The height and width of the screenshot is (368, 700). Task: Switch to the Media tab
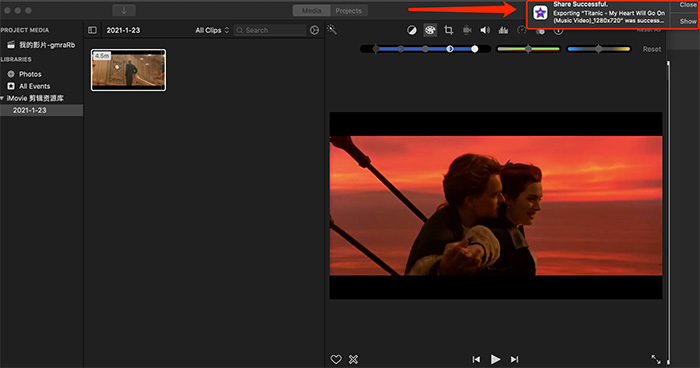[x=312, y=11]
